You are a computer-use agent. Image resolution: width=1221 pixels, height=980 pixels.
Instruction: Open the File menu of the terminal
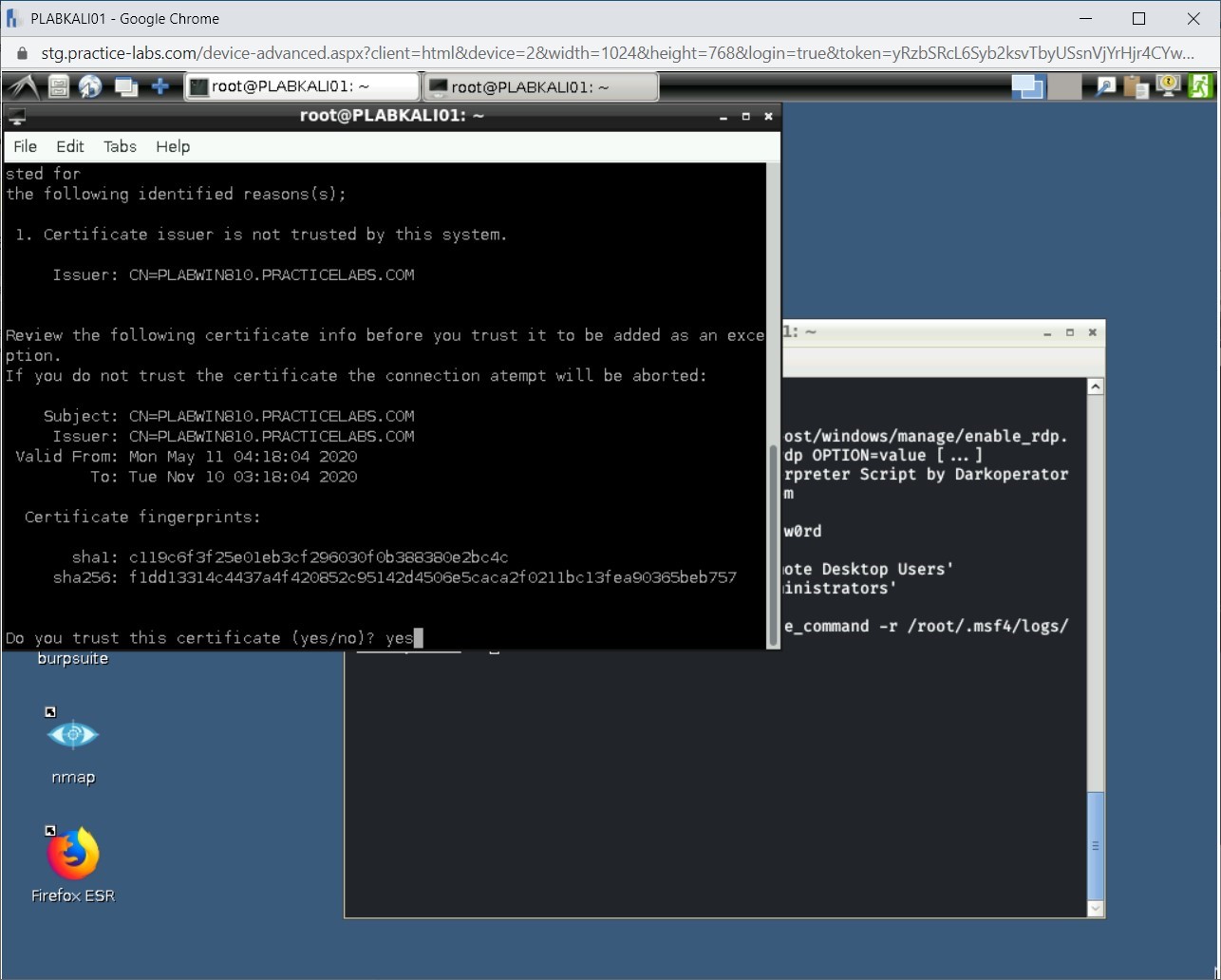click(25, 146)
